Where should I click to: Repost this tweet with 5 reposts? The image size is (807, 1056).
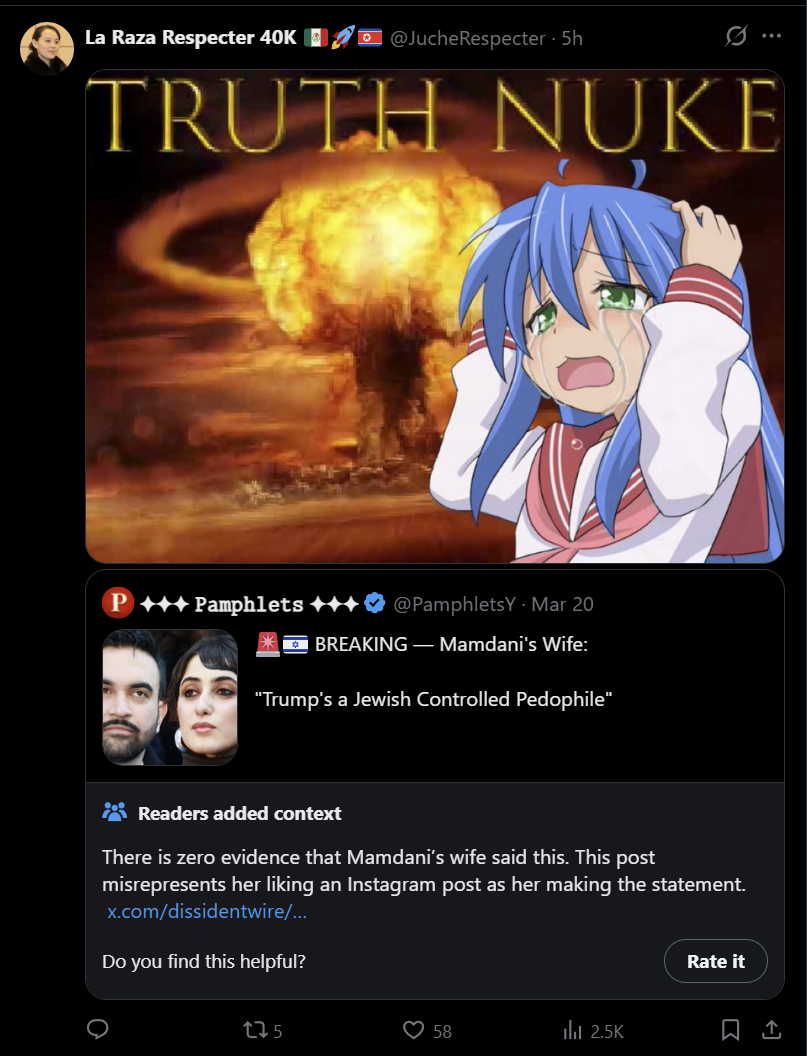coord(263,1030)
